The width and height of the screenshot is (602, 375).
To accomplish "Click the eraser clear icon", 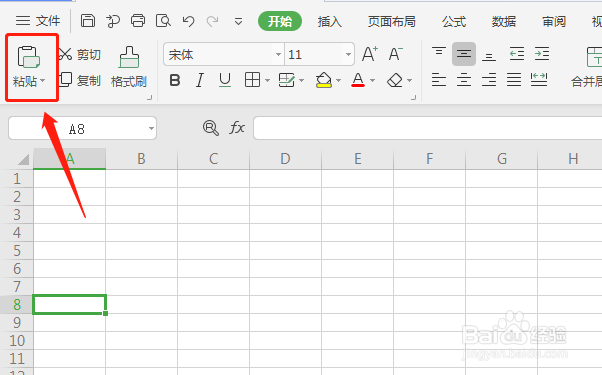I will tap(395, 81).
